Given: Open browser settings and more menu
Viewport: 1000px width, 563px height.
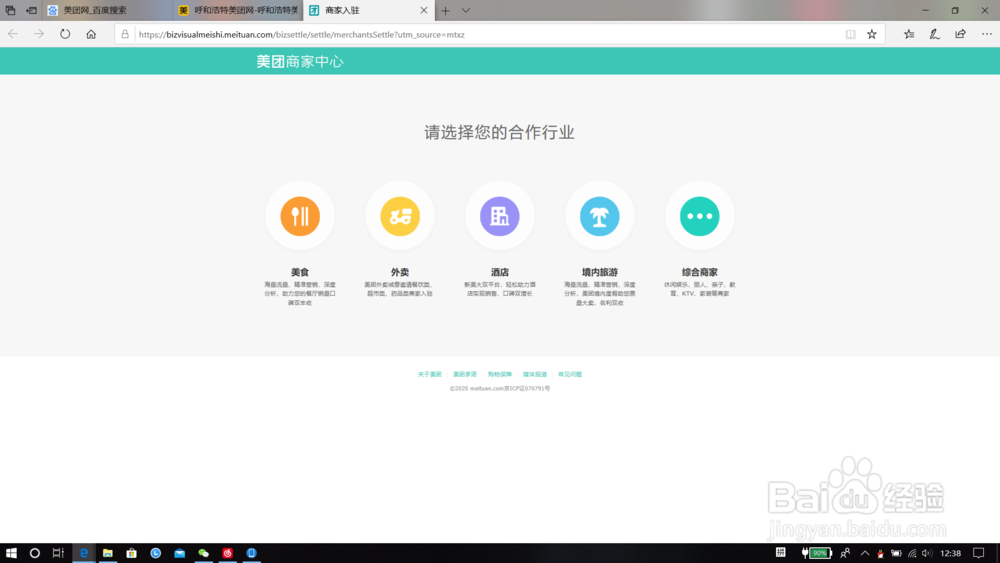Looking at the screenshot, I should tap(987, 34).
